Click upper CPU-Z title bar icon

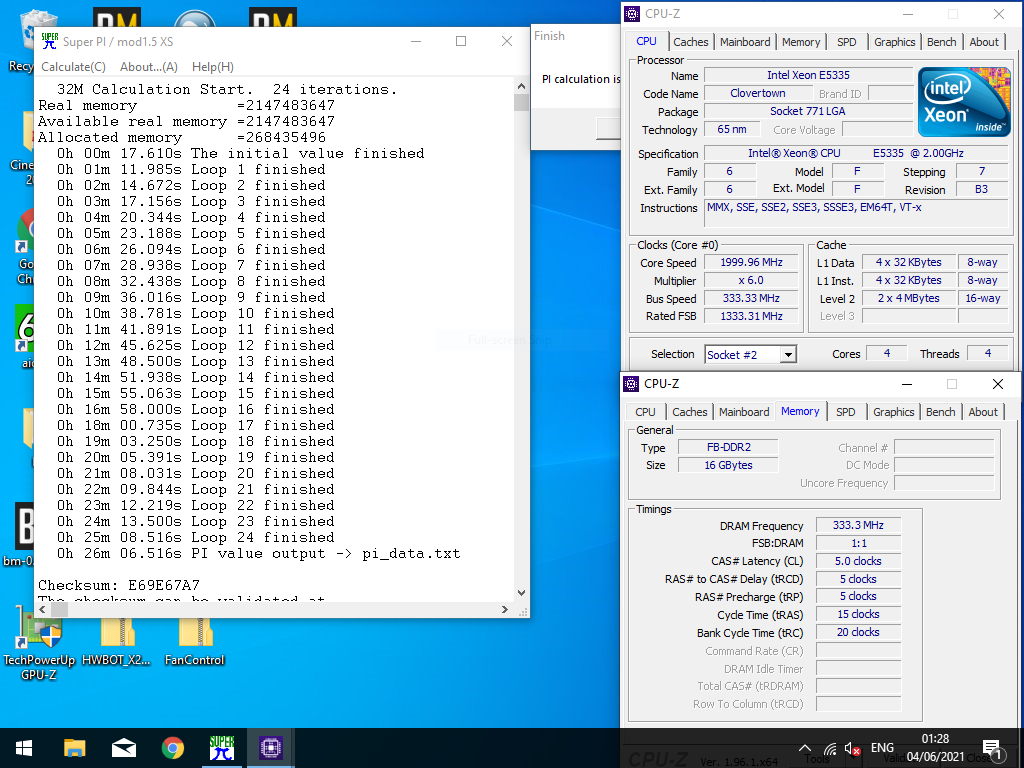pos(632,14)
